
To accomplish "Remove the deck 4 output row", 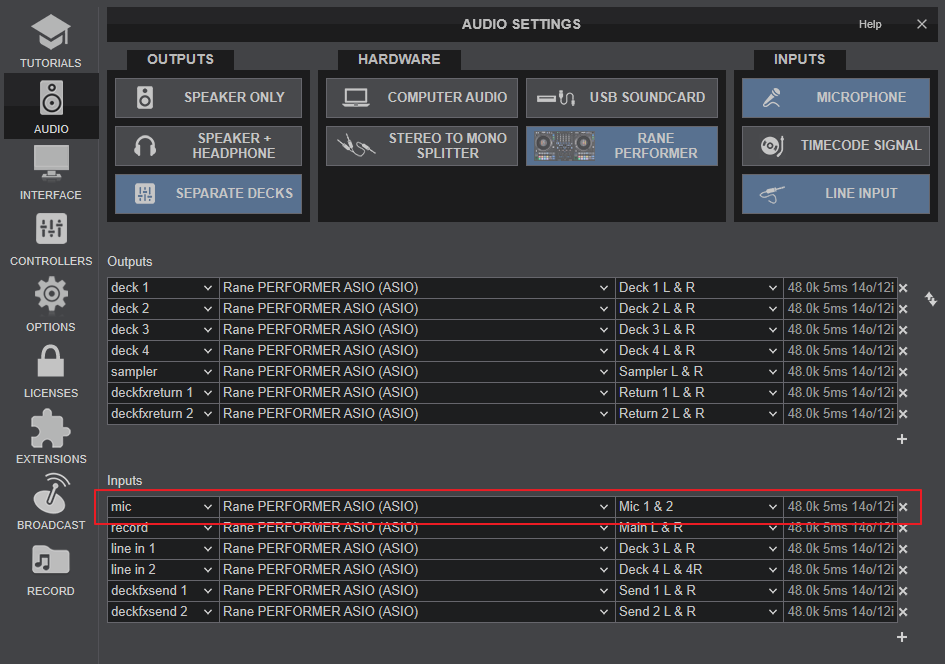I will coord(903,351).
